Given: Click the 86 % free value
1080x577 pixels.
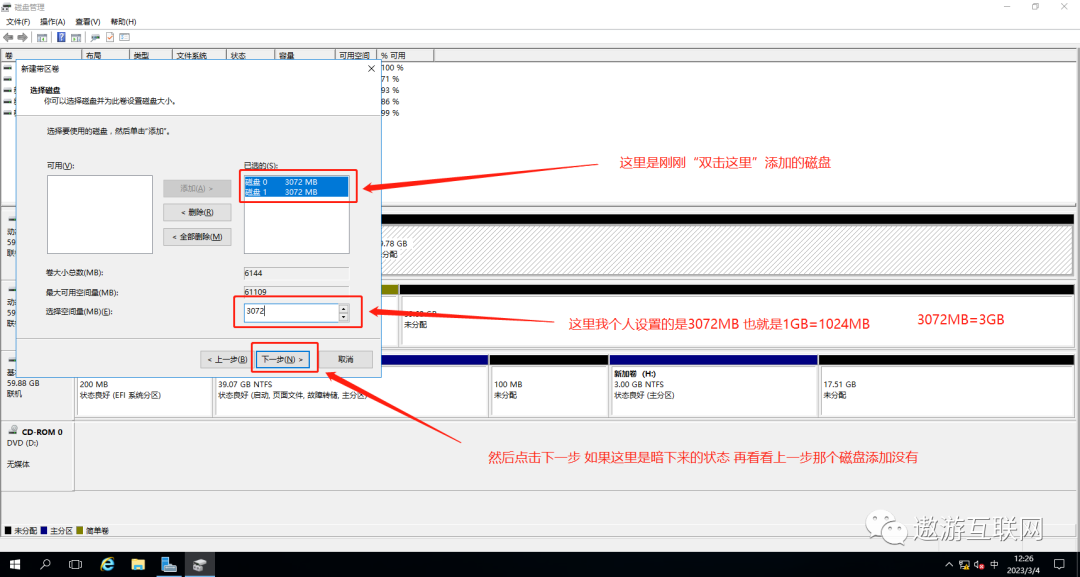Looking at the screenshot, I should pos(391,102).
